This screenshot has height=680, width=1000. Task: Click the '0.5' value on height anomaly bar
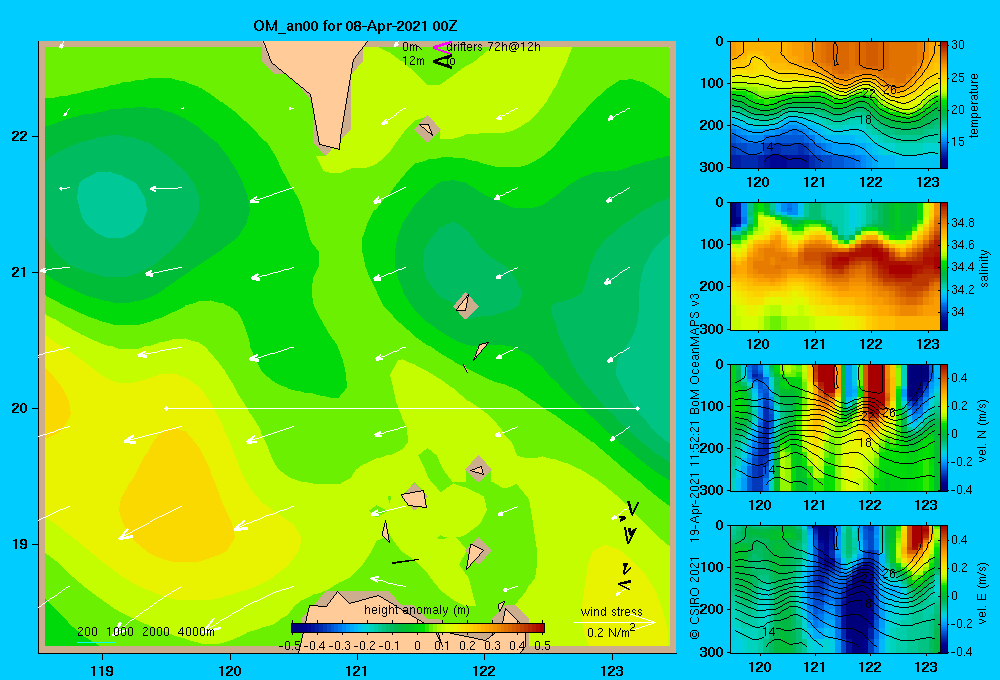pyautogui.click(x=542, y=645)
